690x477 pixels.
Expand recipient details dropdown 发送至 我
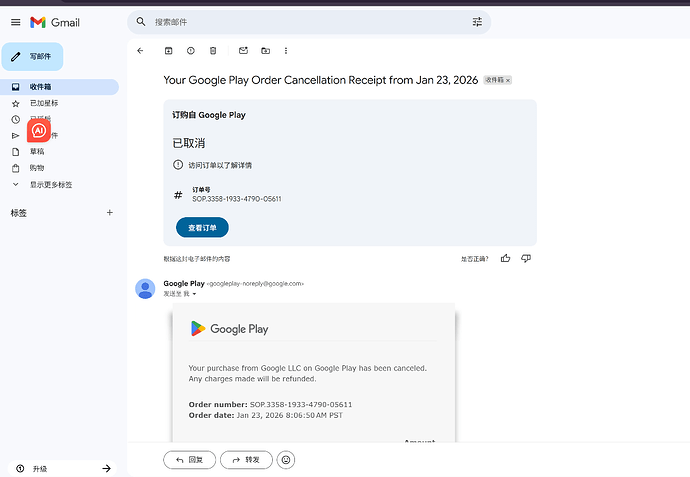pyautogui.click(x=194, y=294)
